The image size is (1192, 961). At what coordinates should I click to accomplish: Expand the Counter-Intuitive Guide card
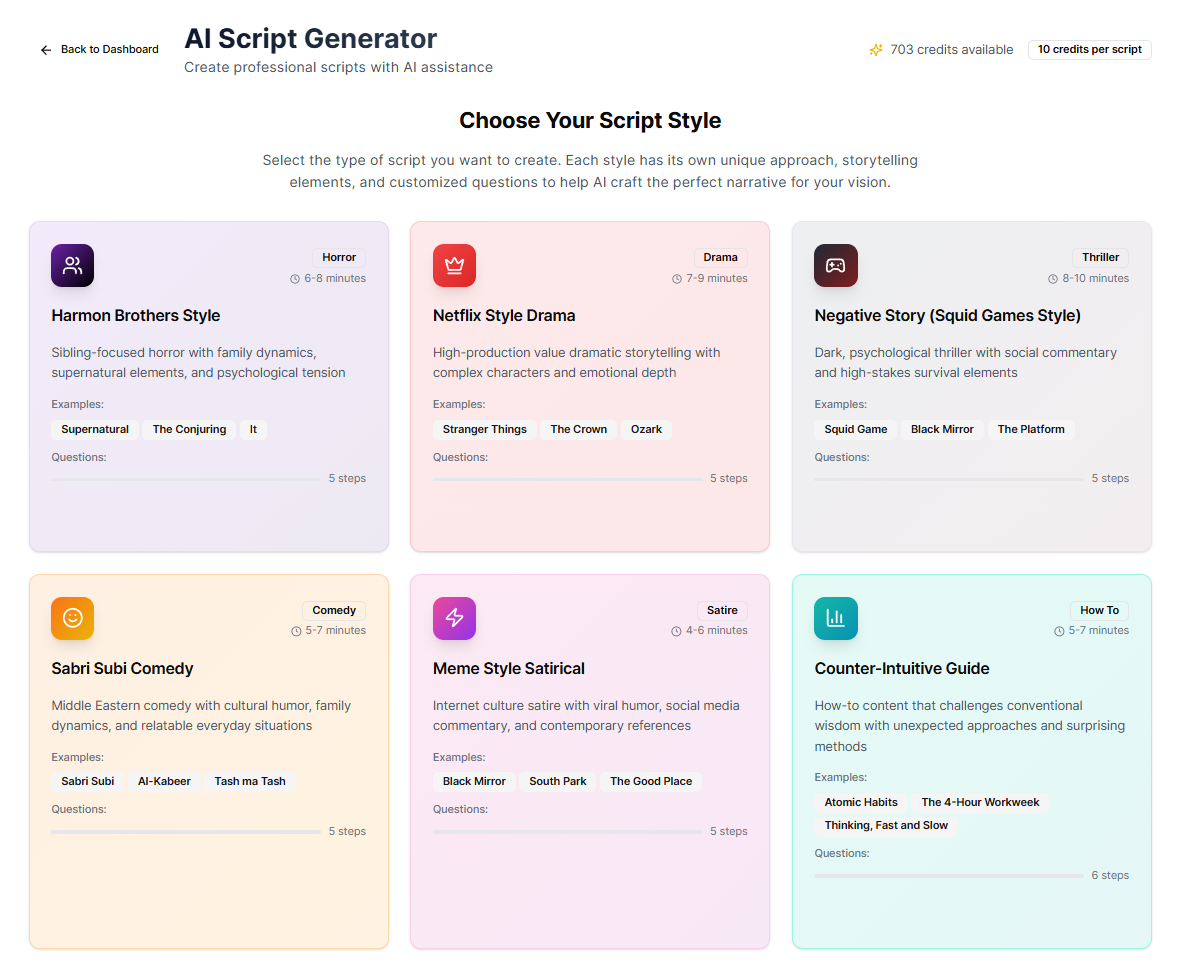click(971, 760)
